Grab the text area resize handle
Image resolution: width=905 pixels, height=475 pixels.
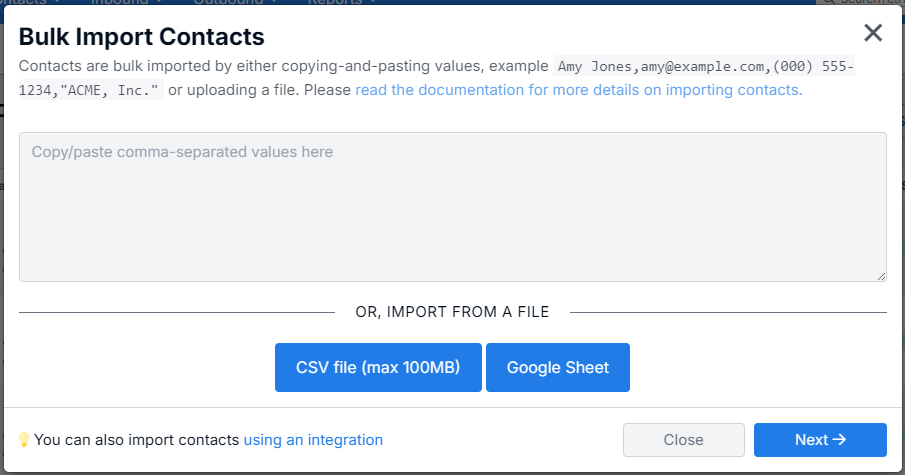[880, 275]
